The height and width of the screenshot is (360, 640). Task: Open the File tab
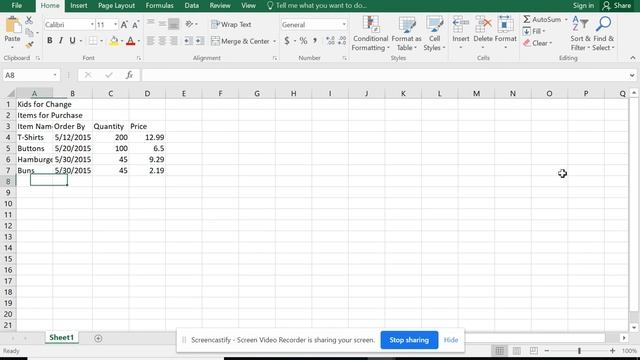tap(17, 5)
